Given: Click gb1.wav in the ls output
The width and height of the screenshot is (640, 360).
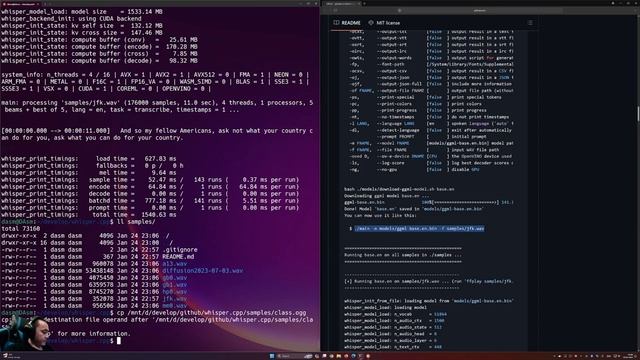Looking at the screenshot, I should click(x=175, y=284).
